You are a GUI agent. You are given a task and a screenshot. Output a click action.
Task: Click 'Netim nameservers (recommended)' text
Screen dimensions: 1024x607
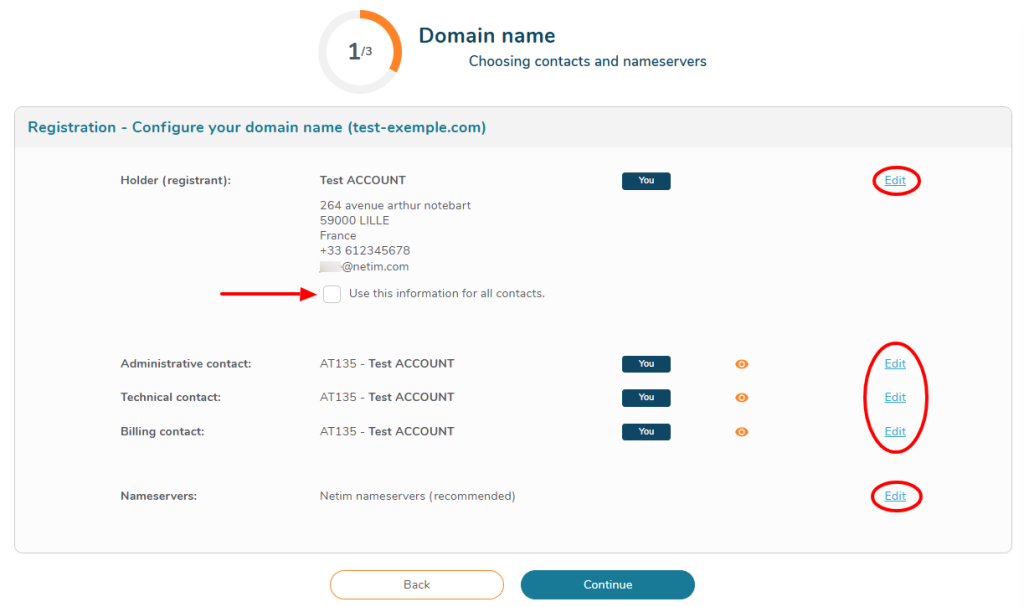(x=417, y=496)
